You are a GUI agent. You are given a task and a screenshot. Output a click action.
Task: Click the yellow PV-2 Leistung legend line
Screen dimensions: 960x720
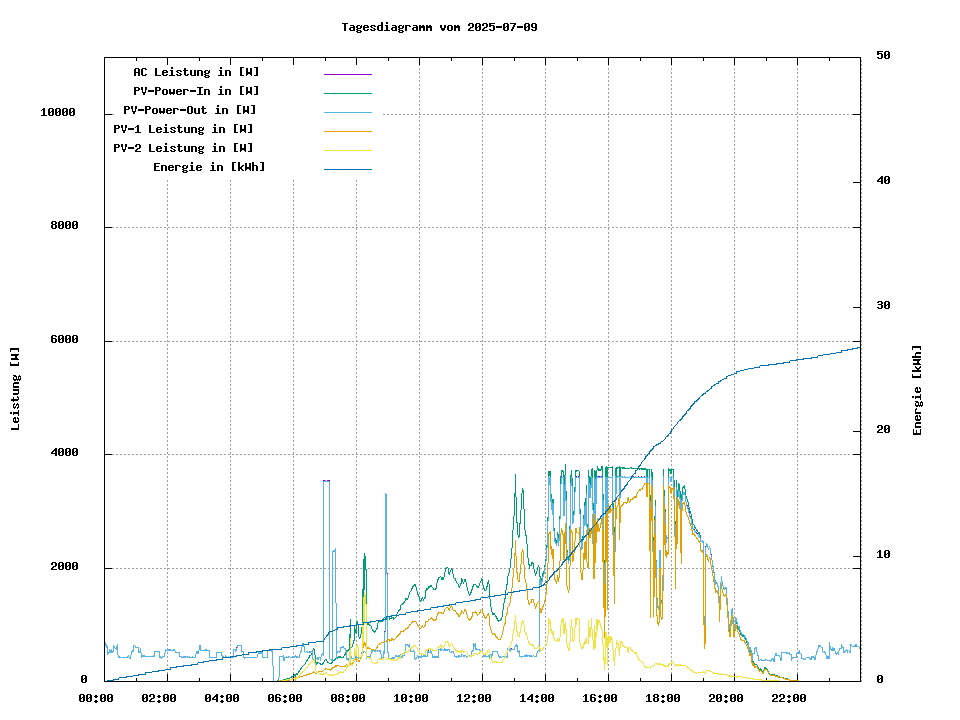click(347, 150)
